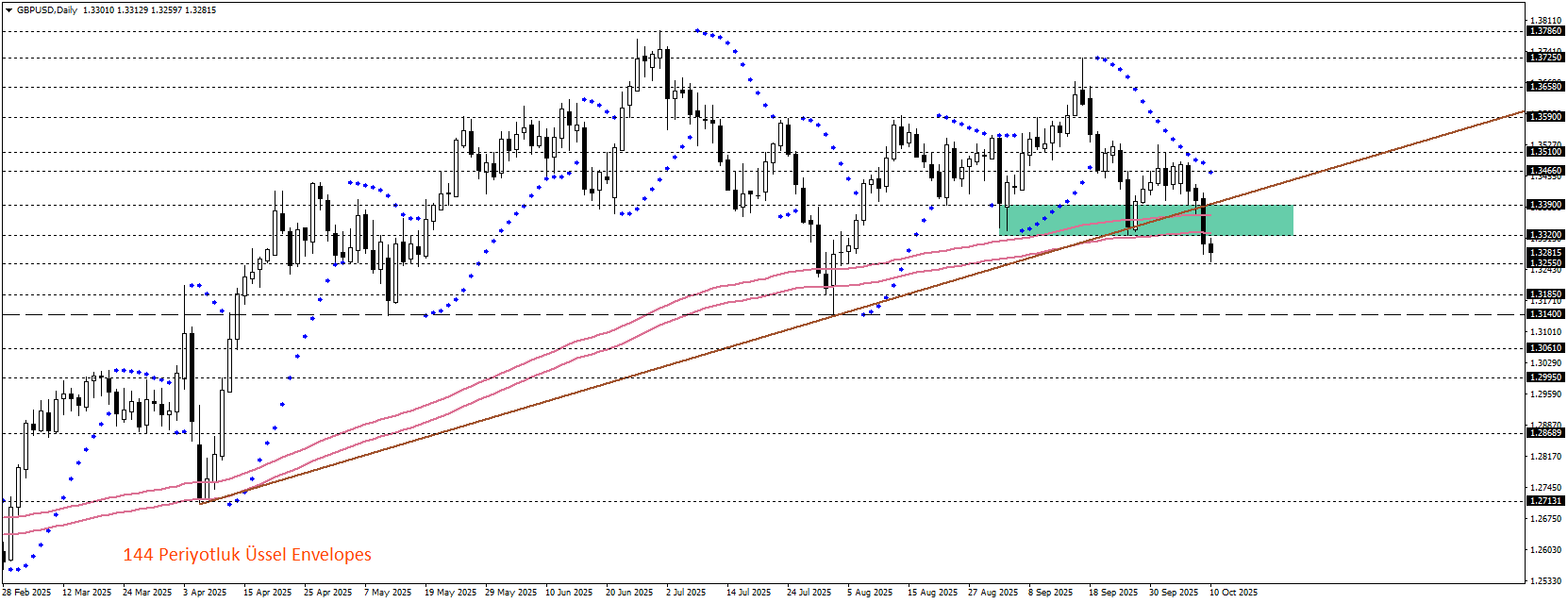1568x603 pixels.
Task: Click the dropdown triangle beside GBPUSD,Daily
Action: pos(9,10)
